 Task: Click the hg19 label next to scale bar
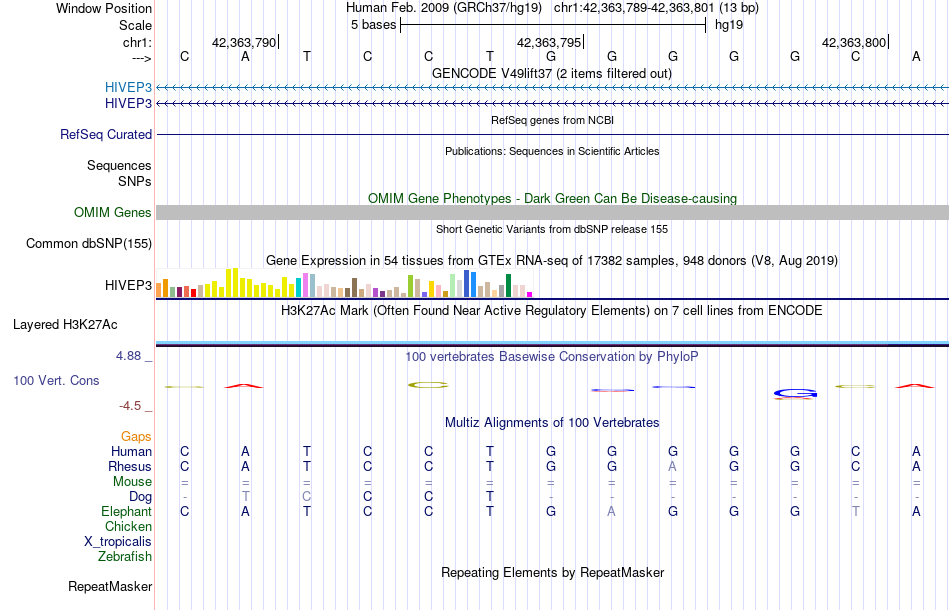click(729, 25)
